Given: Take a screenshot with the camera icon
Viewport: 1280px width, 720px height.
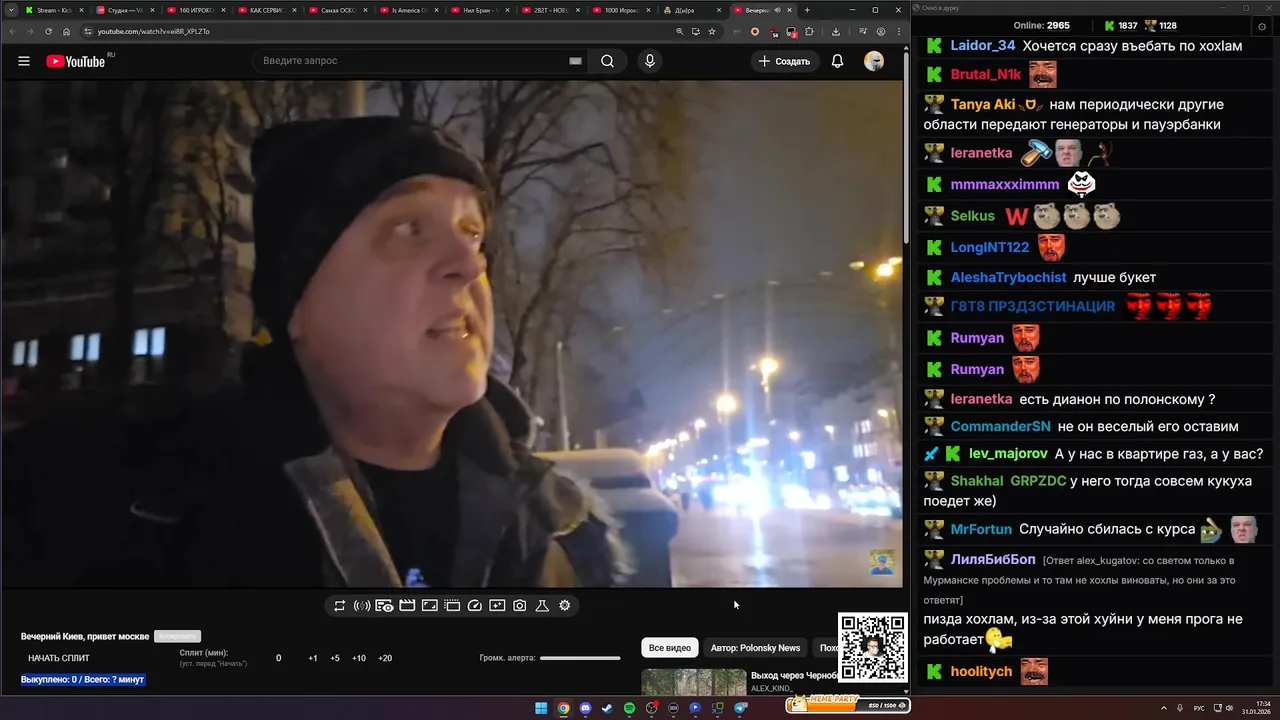Looking at the screenshot, I should [x=520, y=605].
